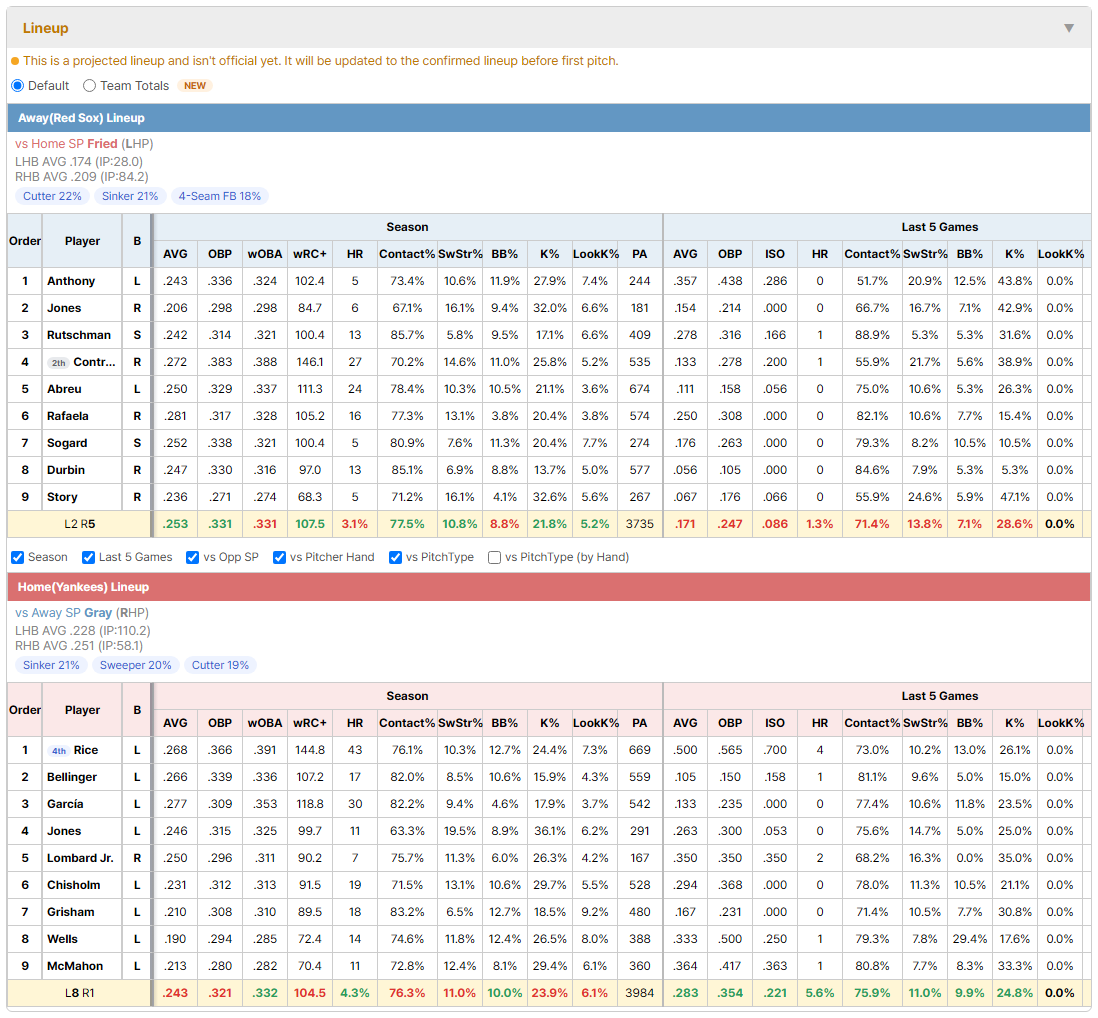Open player Story in Red Sox lineup
Viewport: 1098px width, 1018px height.
62,497
